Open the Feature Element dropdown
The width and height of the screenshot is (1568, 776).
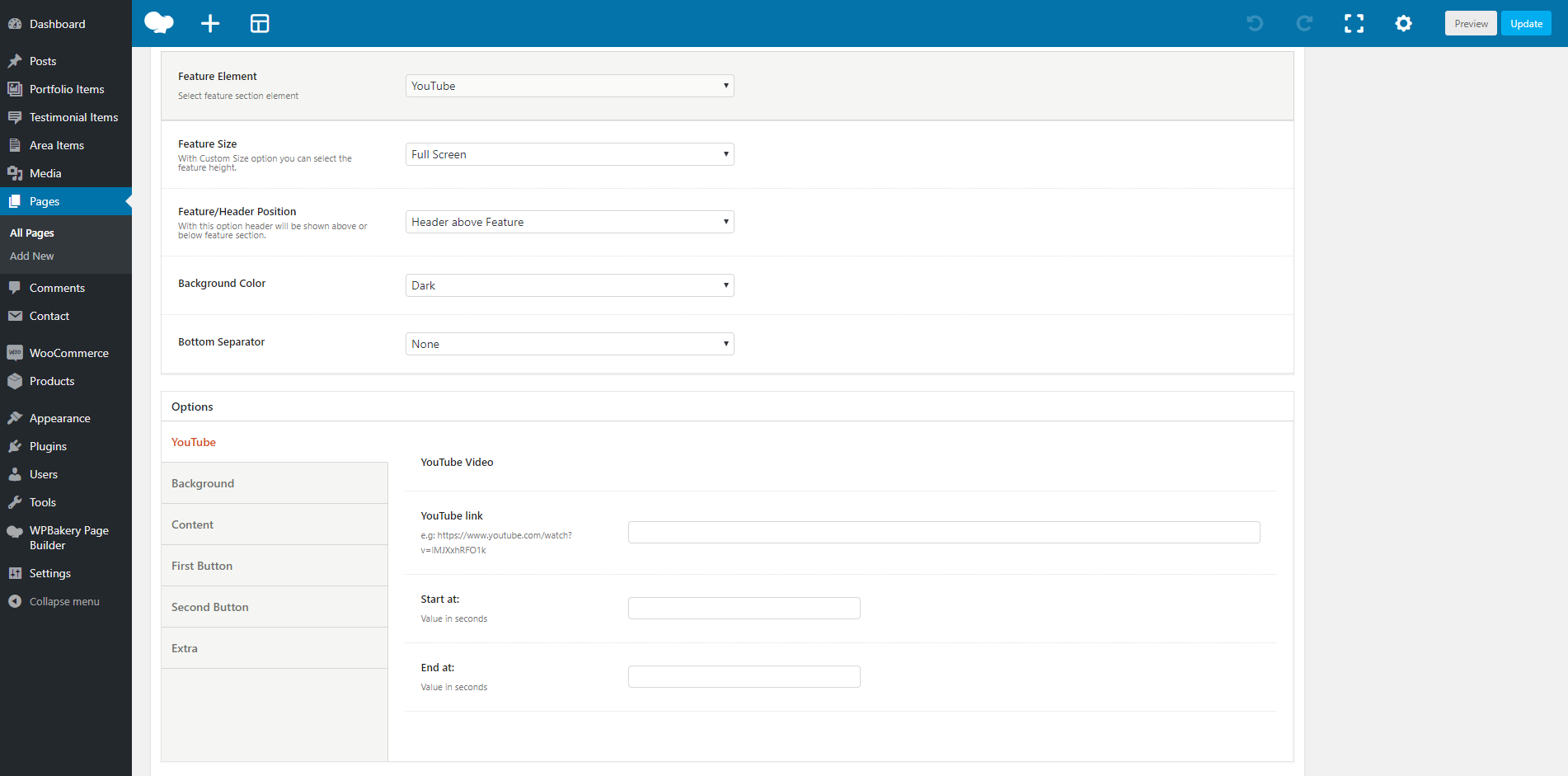570,86
